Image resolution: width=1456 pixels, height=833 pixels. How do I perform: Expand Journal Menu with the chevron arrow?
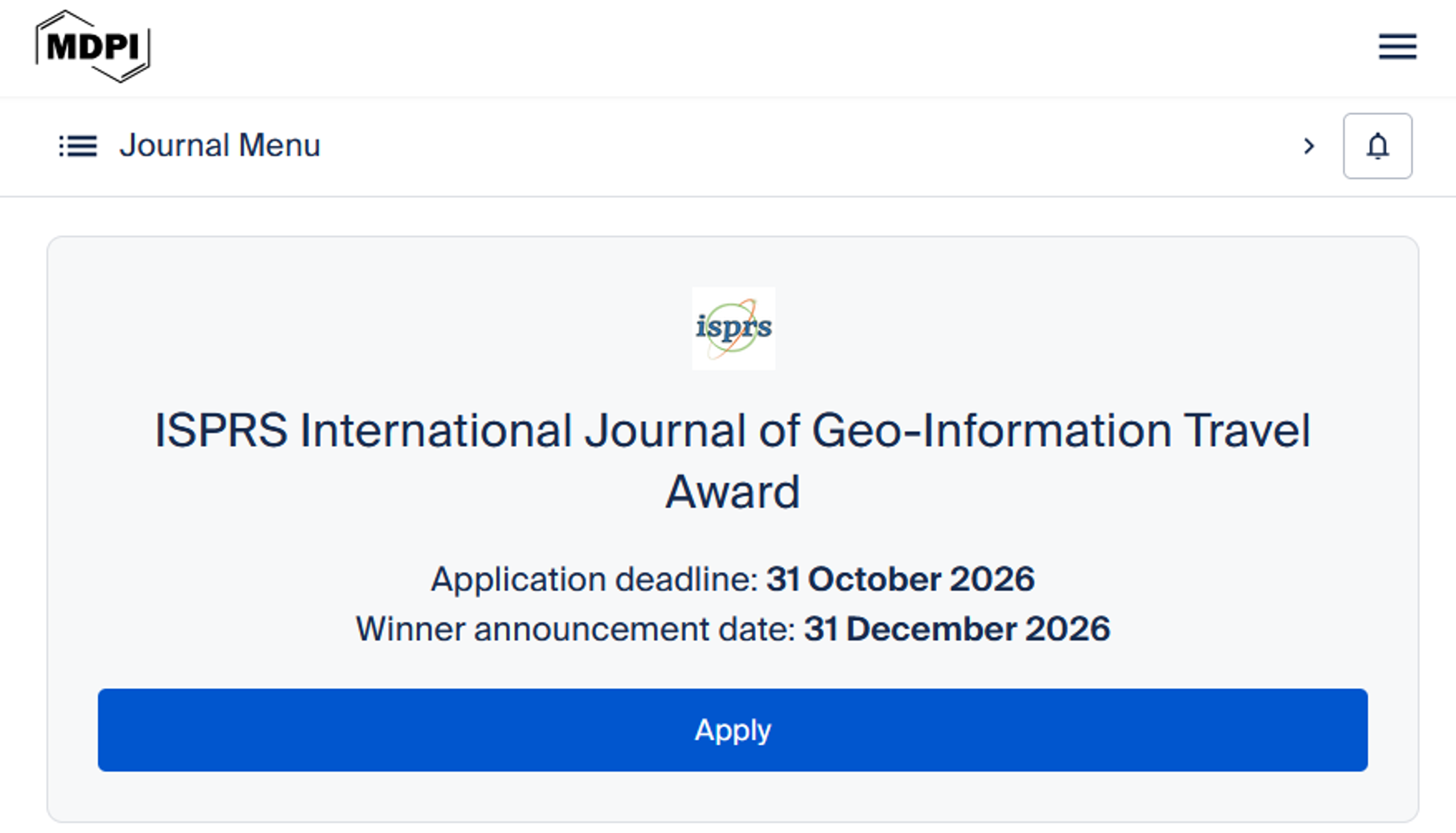1309,146
